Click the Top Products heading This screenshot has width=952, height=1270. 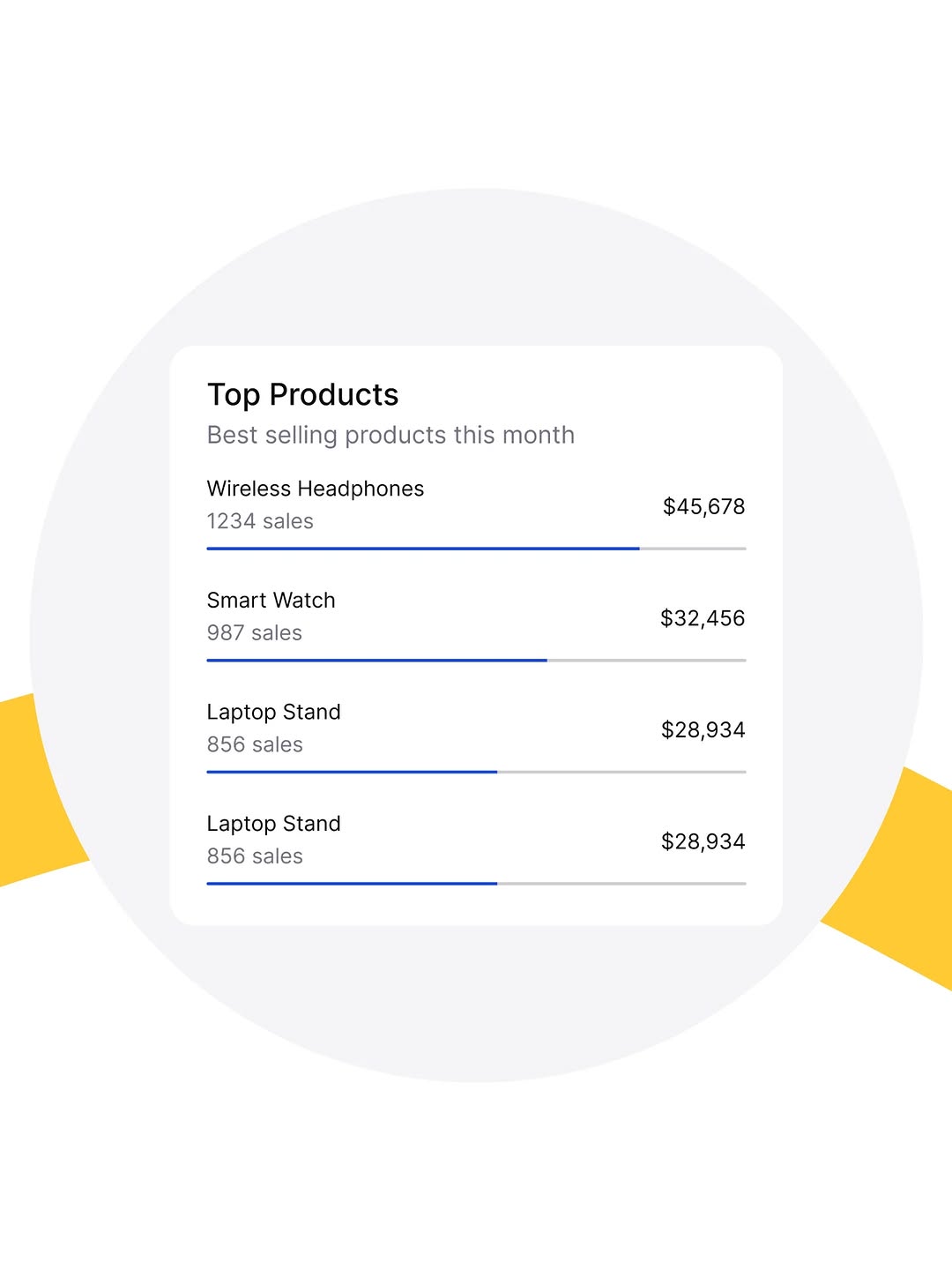point(302,394)
